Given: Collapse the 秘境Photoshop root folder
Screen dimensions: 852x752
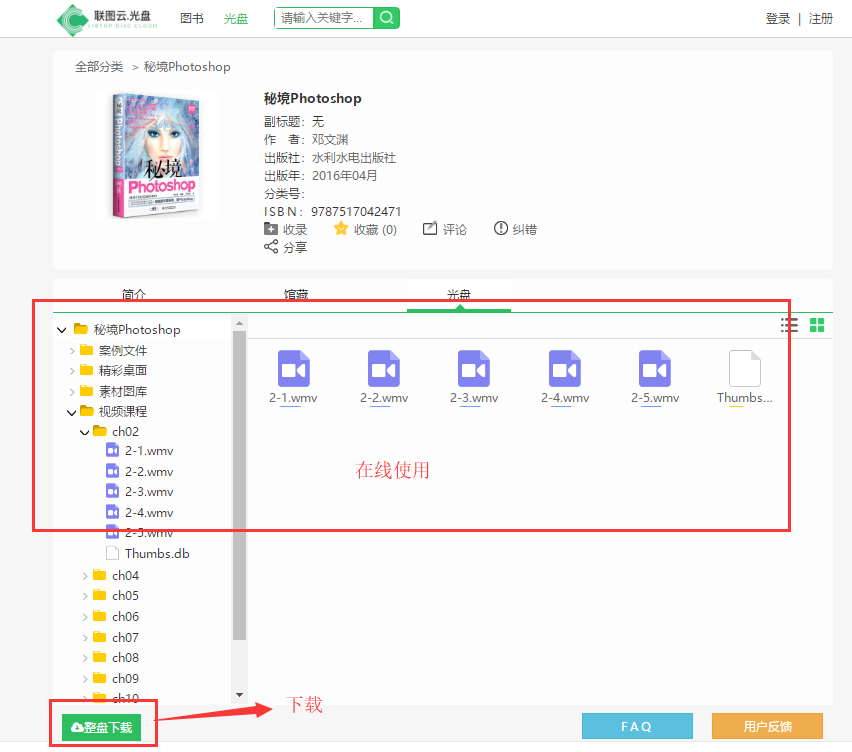Looking at the screenshot, I should (x=62, y=330).
